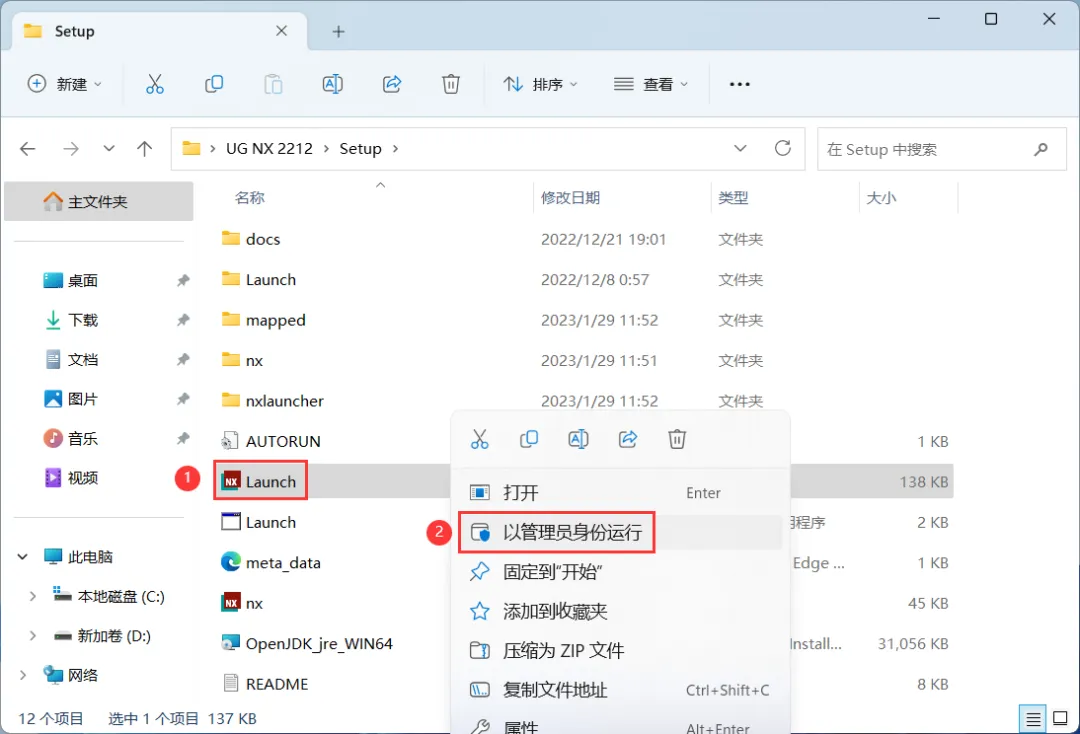Open the 新建 dropdown
The image size is (1080, 734).
[65, 84]
